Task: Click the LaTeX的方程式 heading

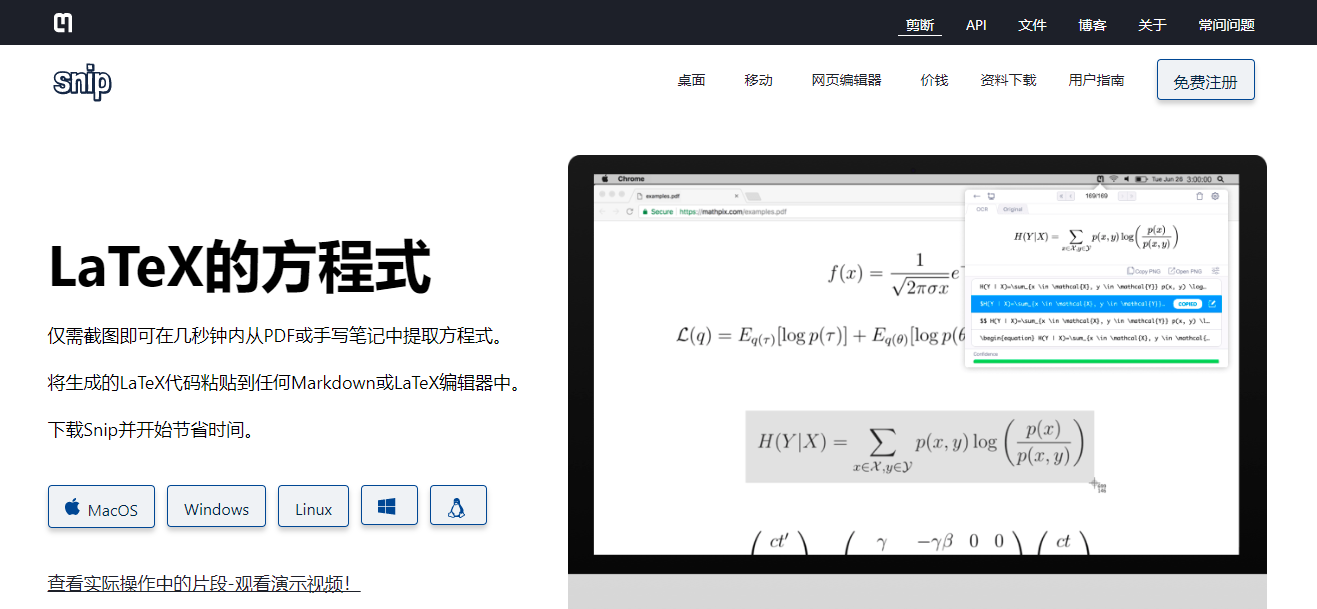Action: 240,267
